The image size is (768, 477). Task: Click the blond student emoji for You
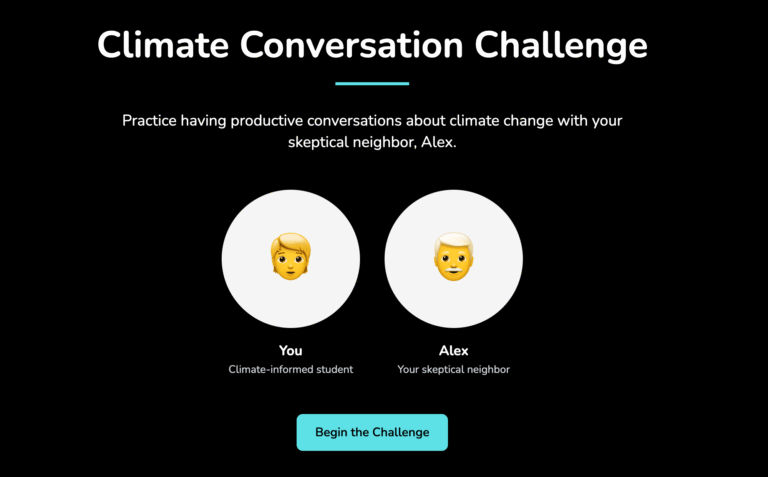click(290, 257)
